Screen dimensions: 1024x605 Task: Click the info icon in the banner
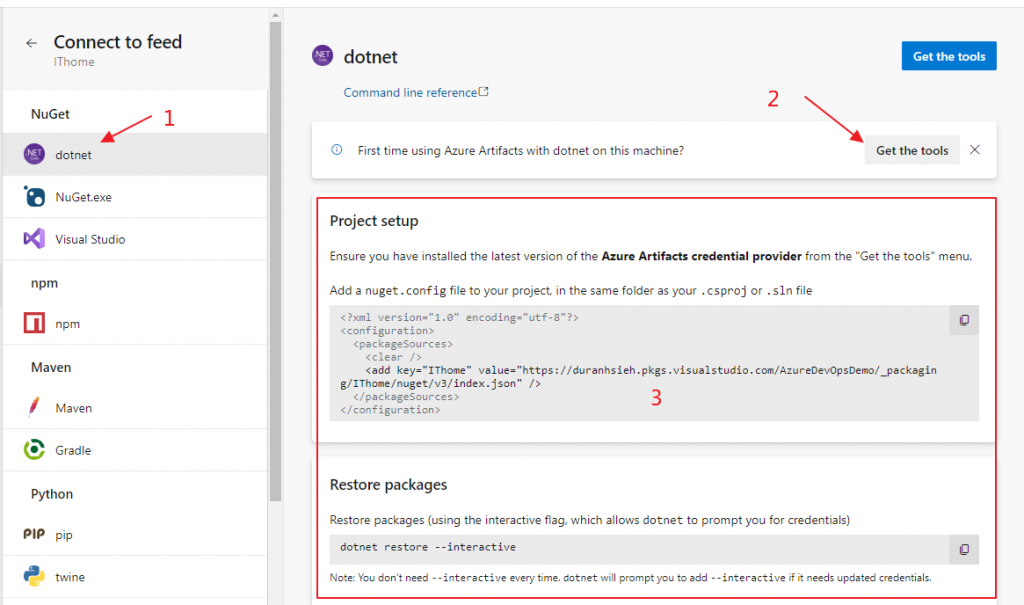tap(337, 150)
